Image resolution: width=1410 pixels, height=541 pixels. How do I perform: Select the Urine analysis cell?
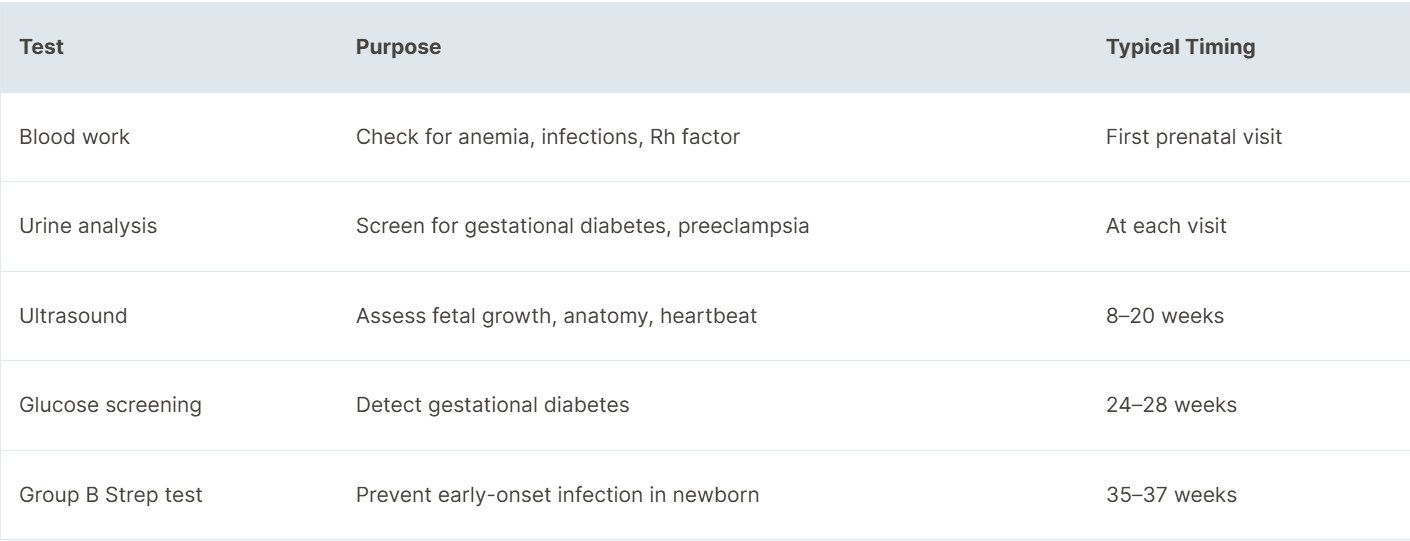pos(88,227)
